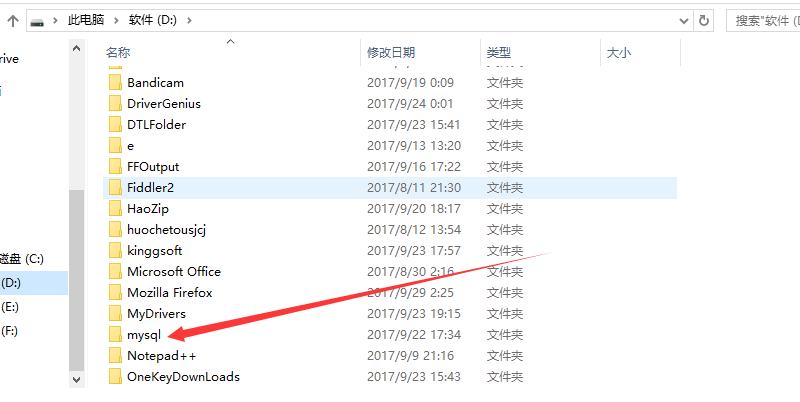The height and width of the screenshot is (402, 800).
Task: Select the MyDrivers folder icon
Action: [115, 313]
